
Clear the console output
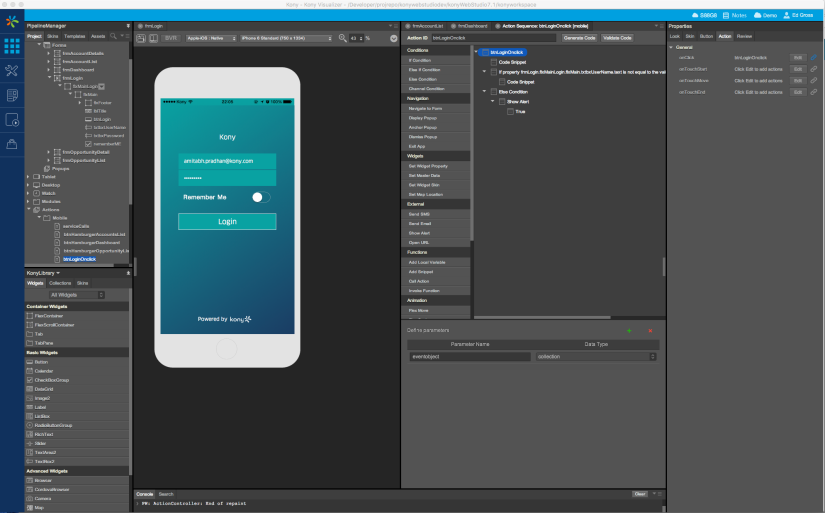640,494
